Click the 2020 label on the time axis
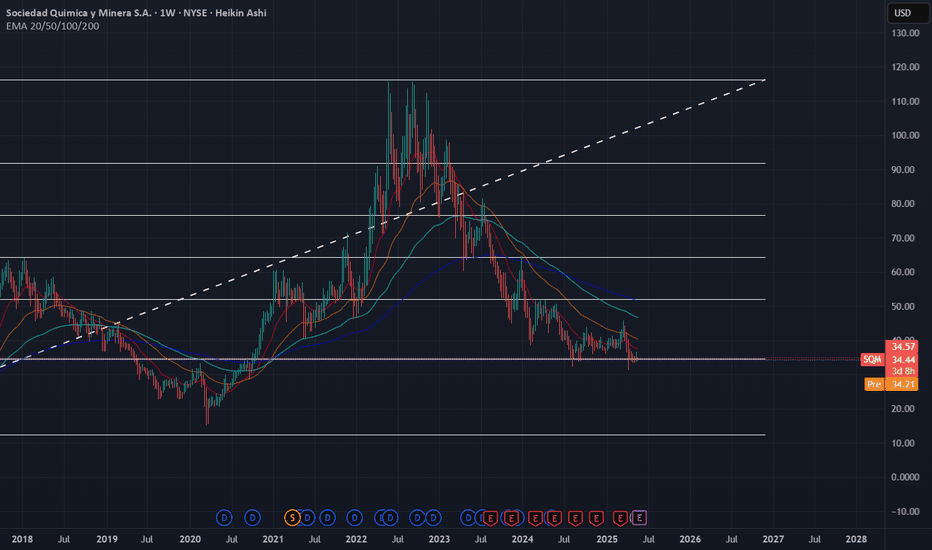932x550 pixels. coord(190,539)
